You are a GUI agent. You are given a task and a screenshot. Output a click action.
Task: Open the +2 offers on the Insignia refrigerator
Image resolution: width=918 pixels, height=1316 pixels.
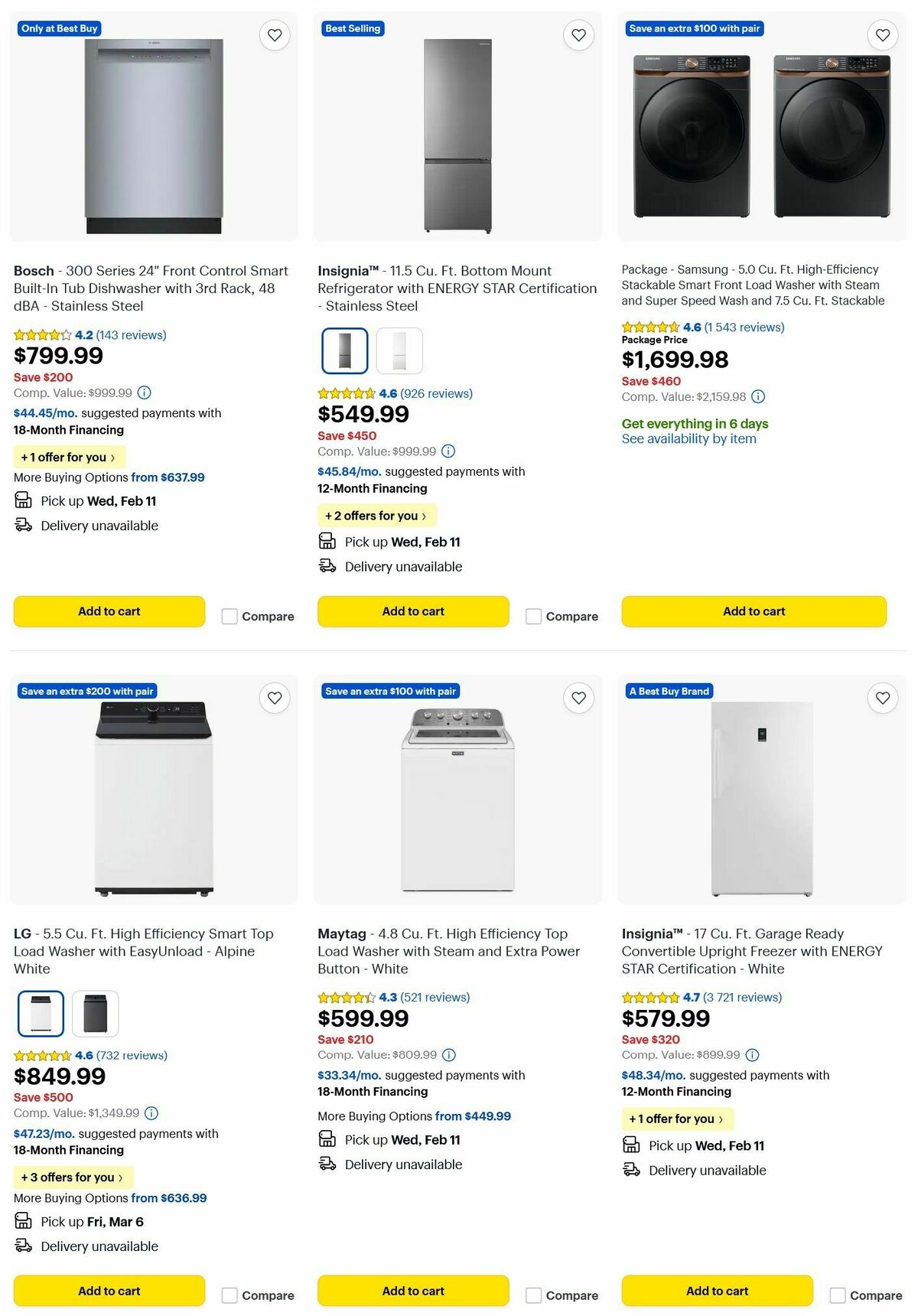pyautogui.click(x=376, y=516)
